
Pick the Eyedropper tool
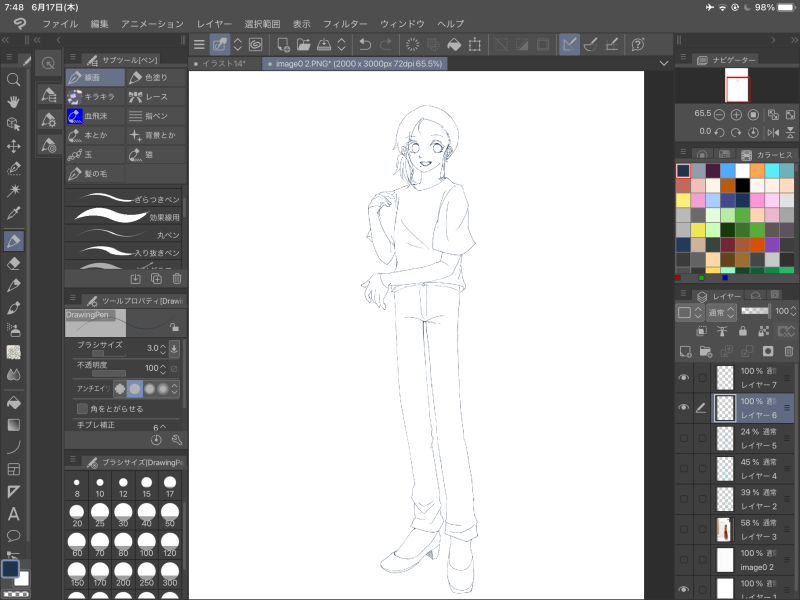(x=14, y=213)
